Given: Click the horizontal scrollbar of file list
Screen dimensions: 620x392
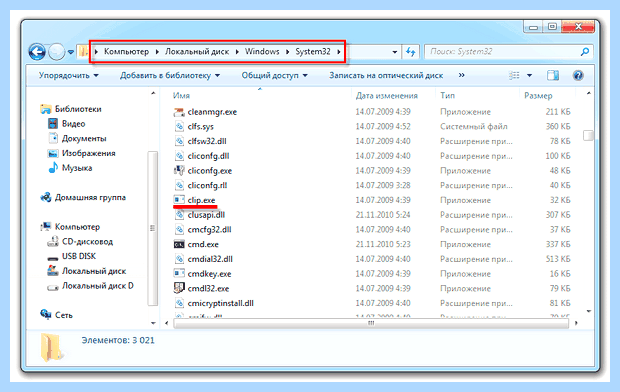Looking at the screenshot, I should tap(371, 323).
